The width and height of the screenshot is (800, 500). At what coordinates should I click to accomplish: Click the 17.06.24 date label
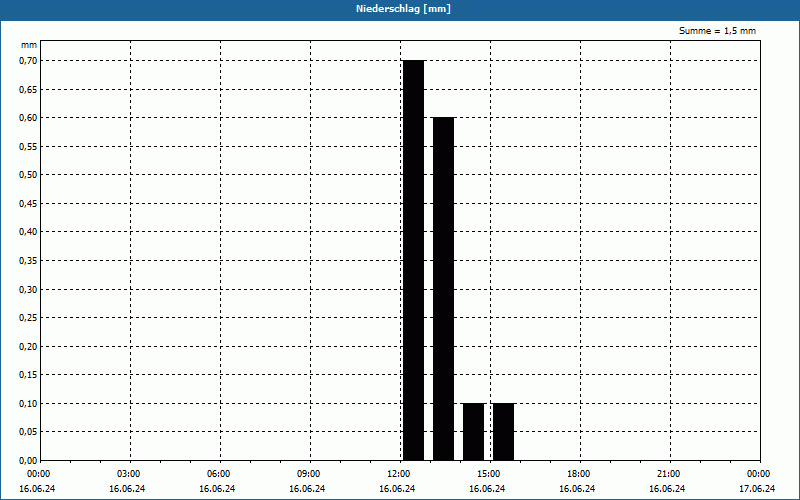coord(757,489)
